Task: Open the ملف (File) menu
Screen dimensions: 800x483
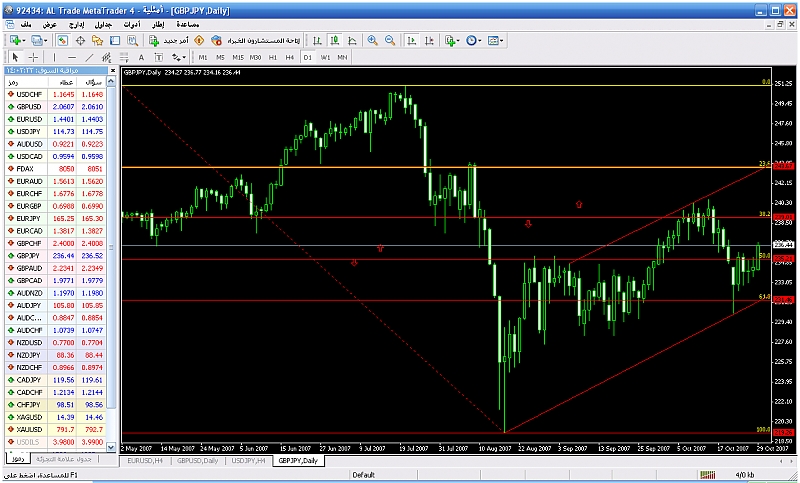Action: (x=26, y=24)
